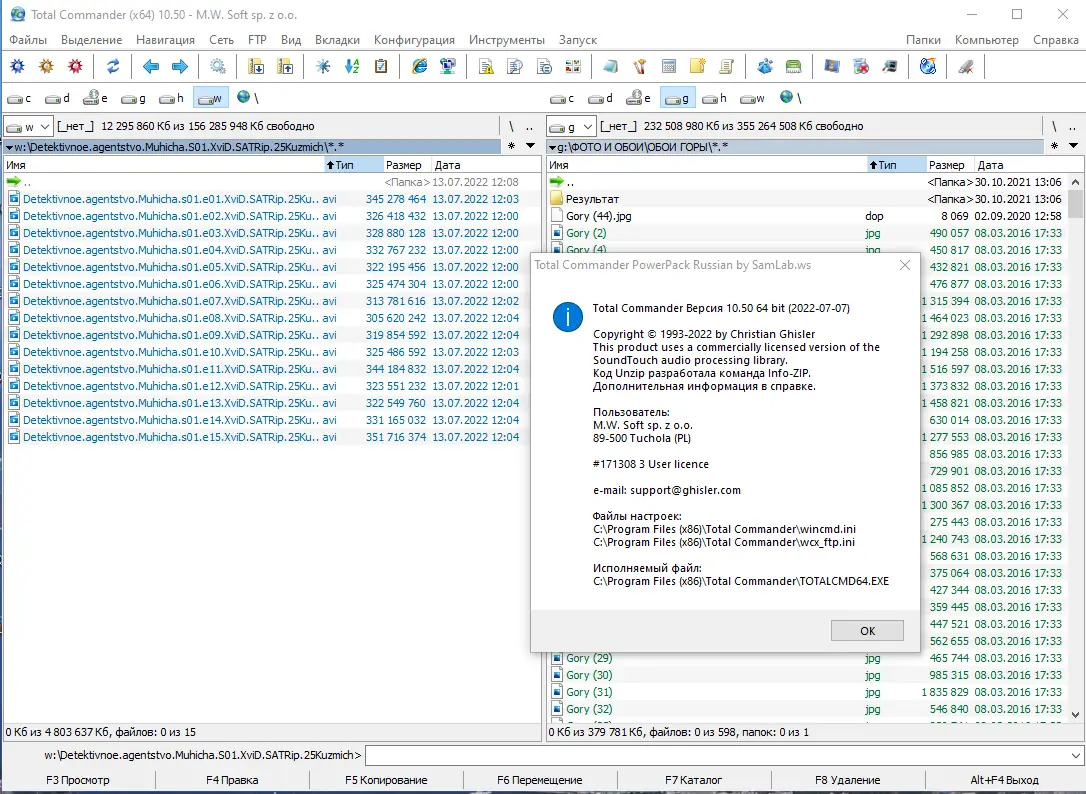Open the left panel drive w dropdown
Viewport: 1086px width, 794px height.
(28, 127)
